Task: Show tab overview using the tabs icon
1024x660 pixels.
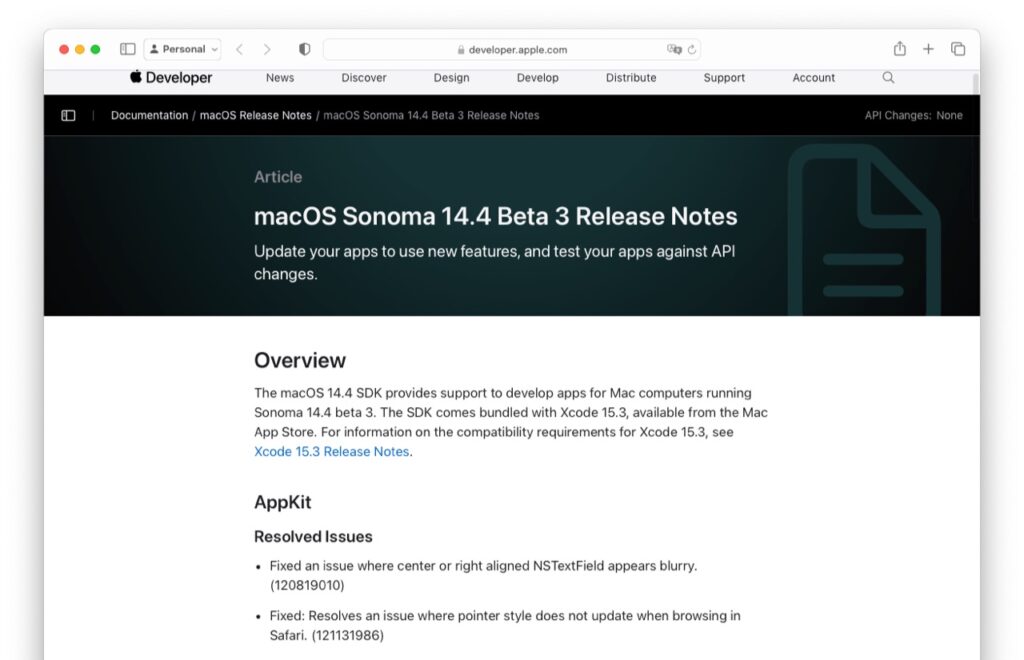Action: coord(957,48)
